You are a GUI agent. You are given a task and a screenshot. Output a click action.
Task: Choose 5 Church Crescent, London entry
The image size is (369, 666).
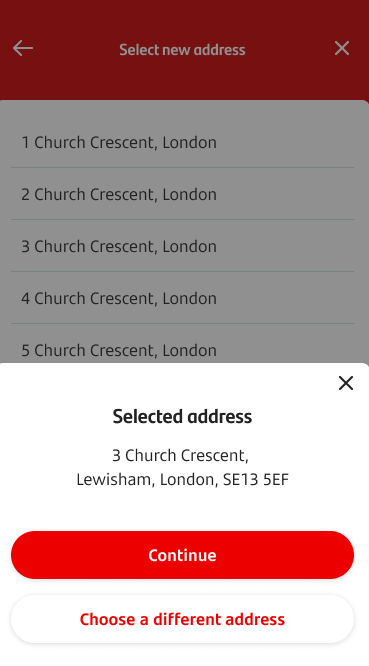click(x=182, y=344)
